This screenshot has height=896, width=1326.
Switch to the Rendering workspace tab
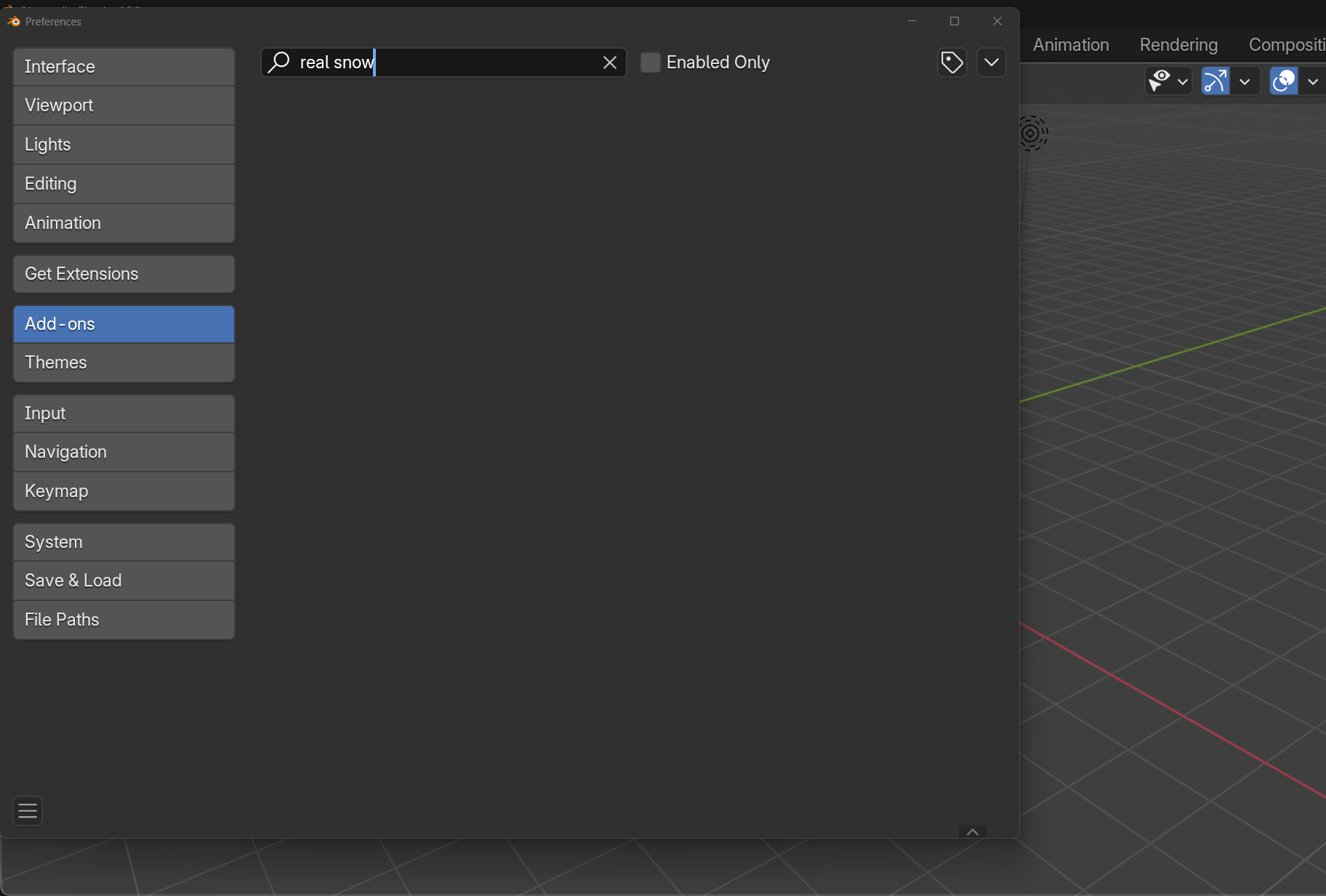point(1178,45)
